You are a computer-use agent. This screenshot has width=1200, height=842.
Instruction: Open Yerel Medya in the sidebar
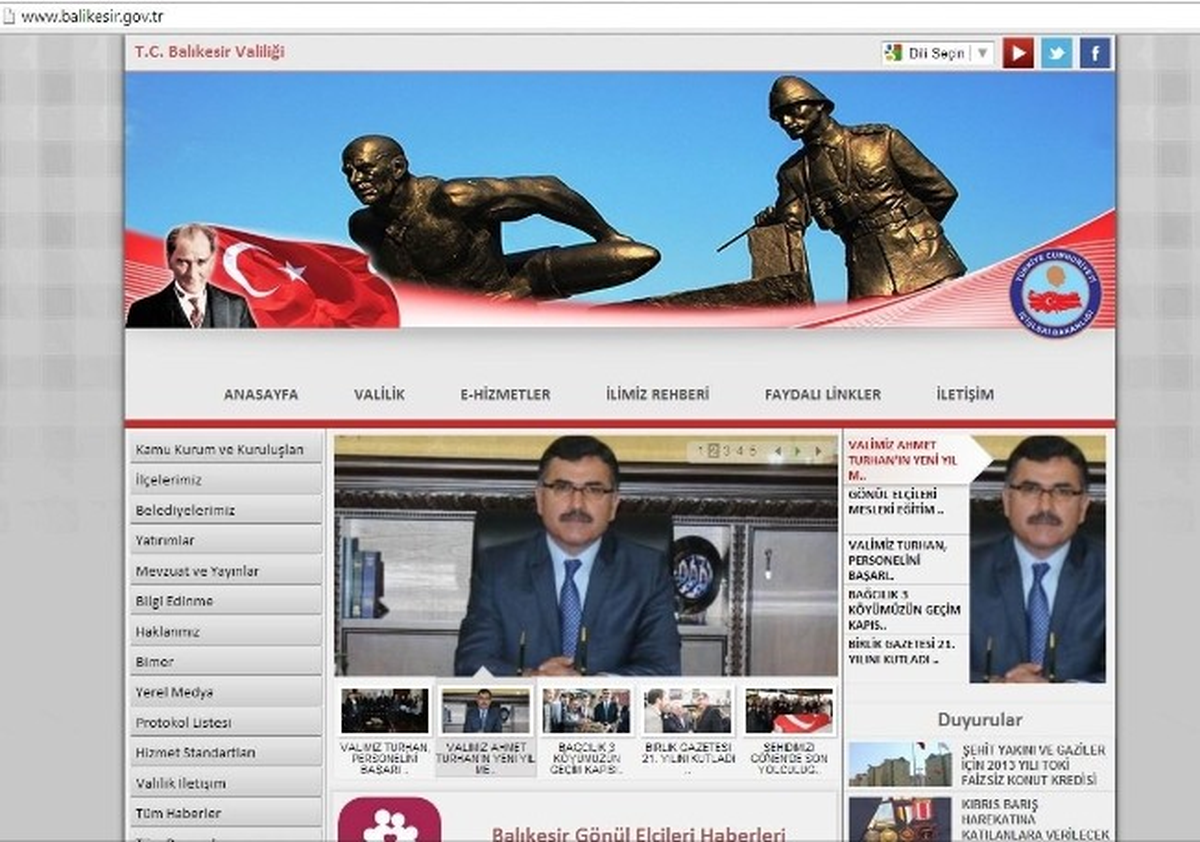point(226,692)
